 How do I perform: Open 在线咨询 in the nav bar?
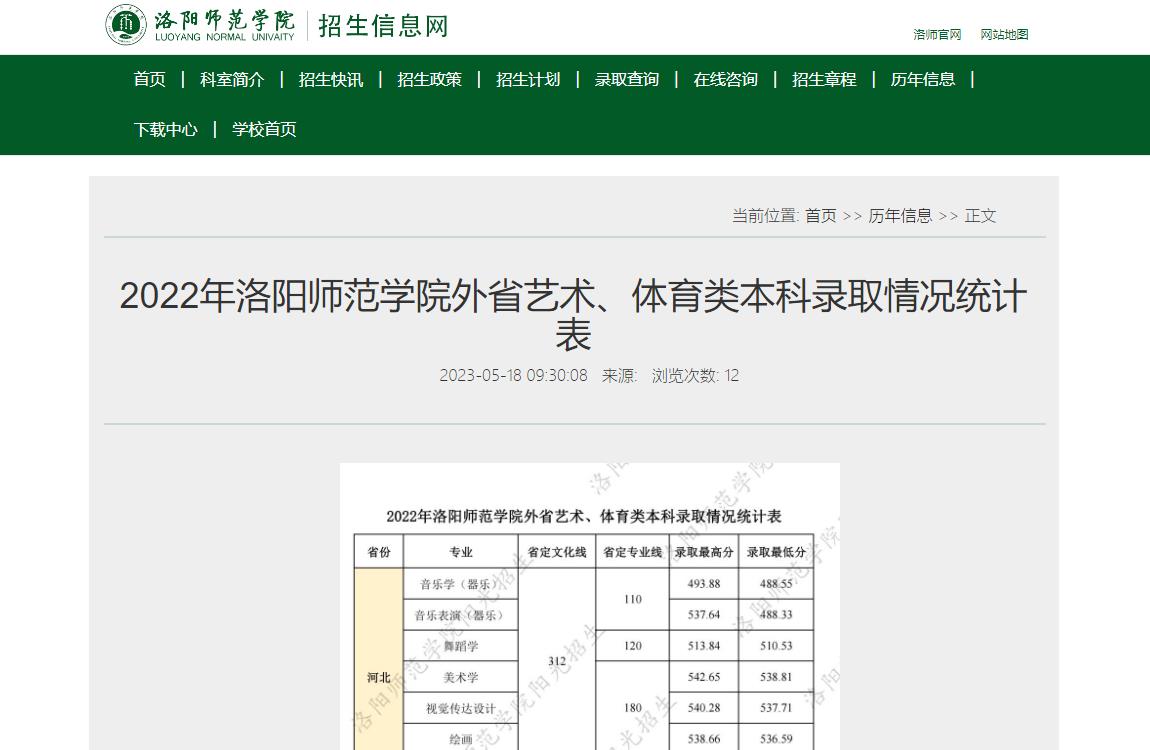coord(725,79)
